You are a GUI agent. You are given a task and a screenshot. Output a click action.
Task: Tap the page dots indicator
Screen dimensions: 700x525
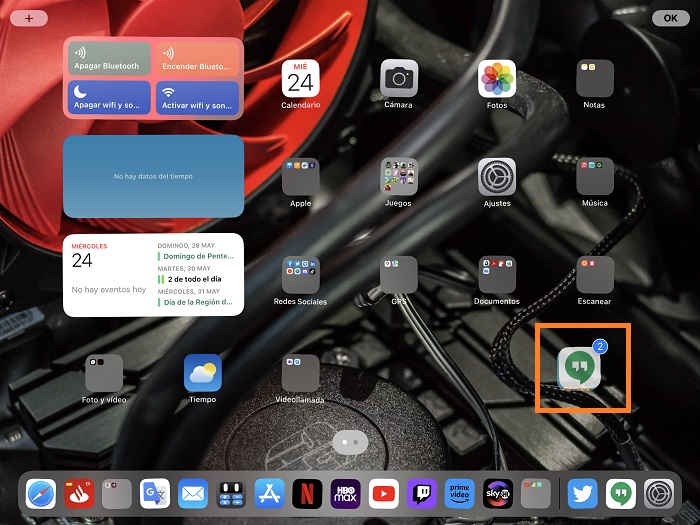pyautogui.click(x=350, y=442)
